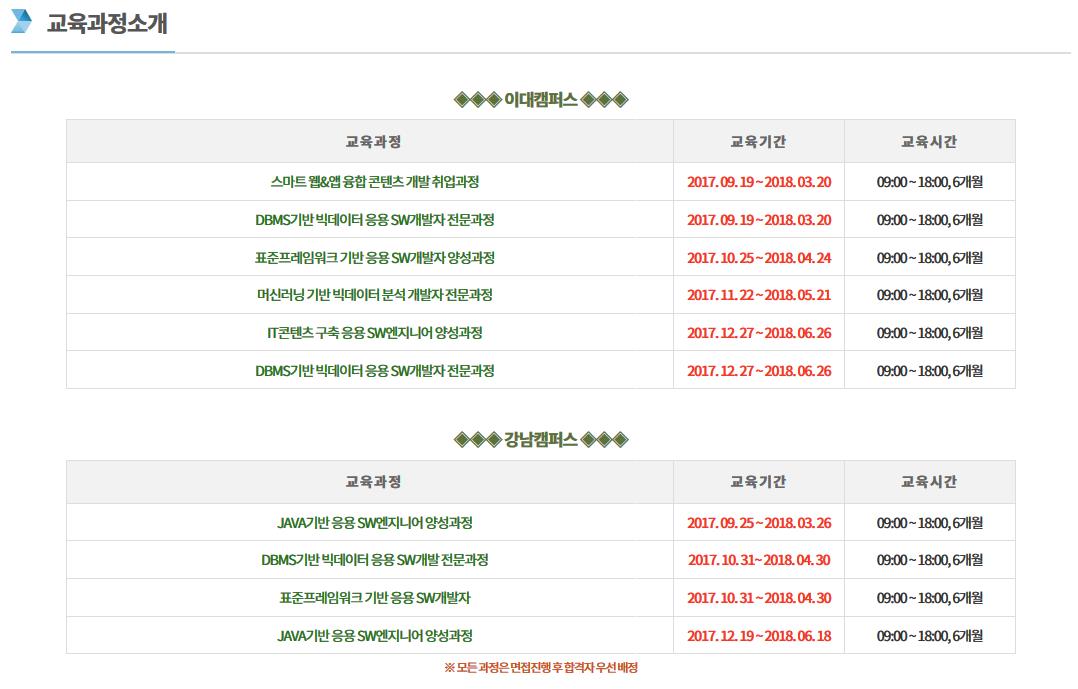Open 스마트 웹&앱 융합 콘텐츠 개발 취업과정
This screenshot has height=689, width=1078.
[375, 182]
